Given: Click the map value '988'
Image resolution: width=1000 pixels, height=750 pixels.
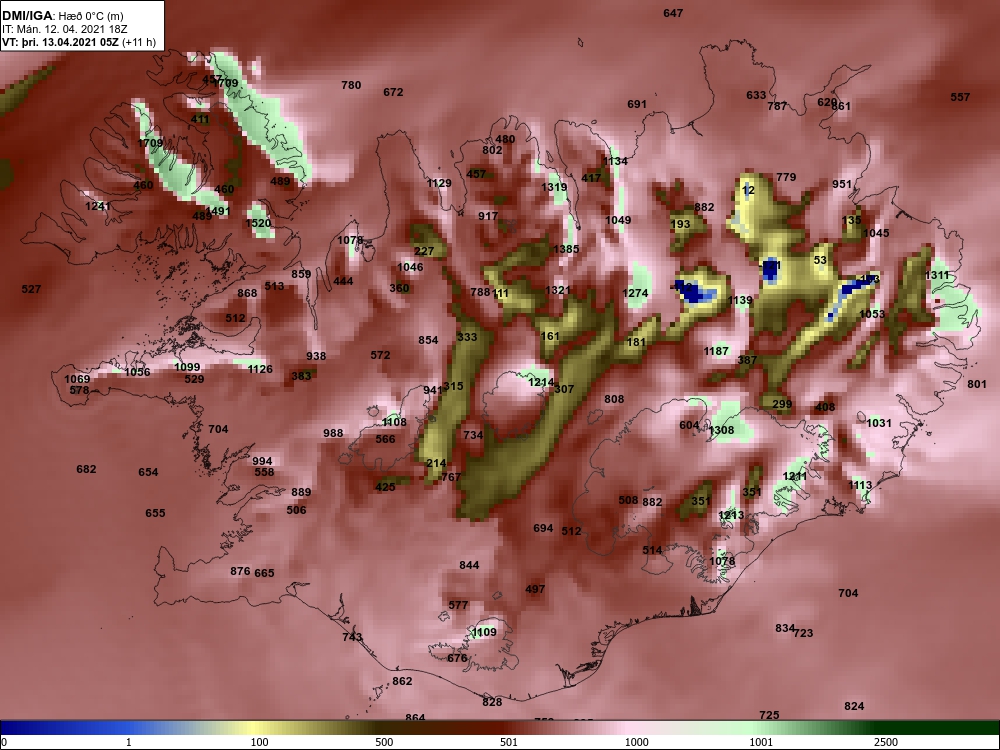Looking at the screenshot, I should click(333, 433).
